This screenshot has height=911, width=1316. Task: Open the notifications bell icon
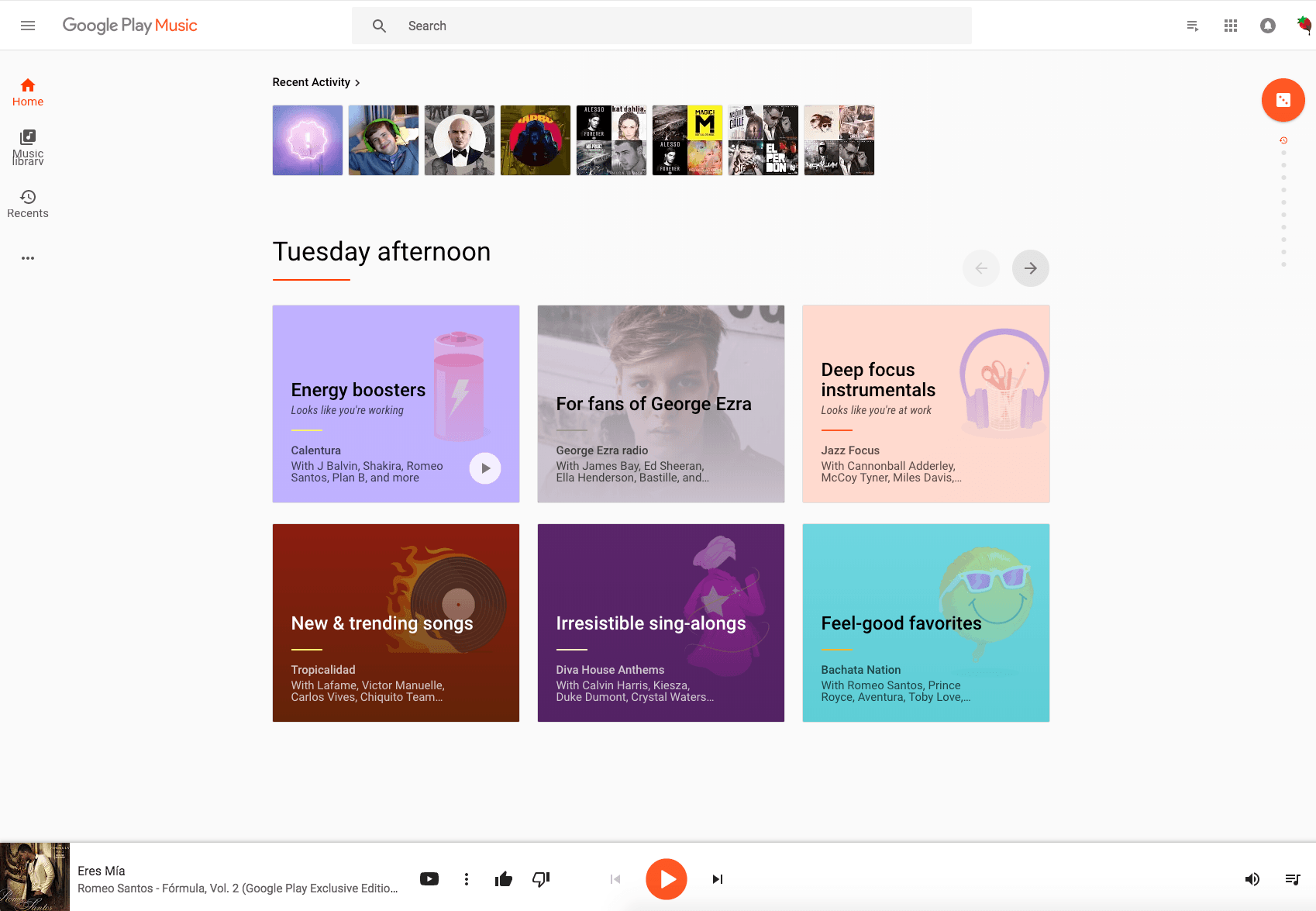tap(1267, 26)
